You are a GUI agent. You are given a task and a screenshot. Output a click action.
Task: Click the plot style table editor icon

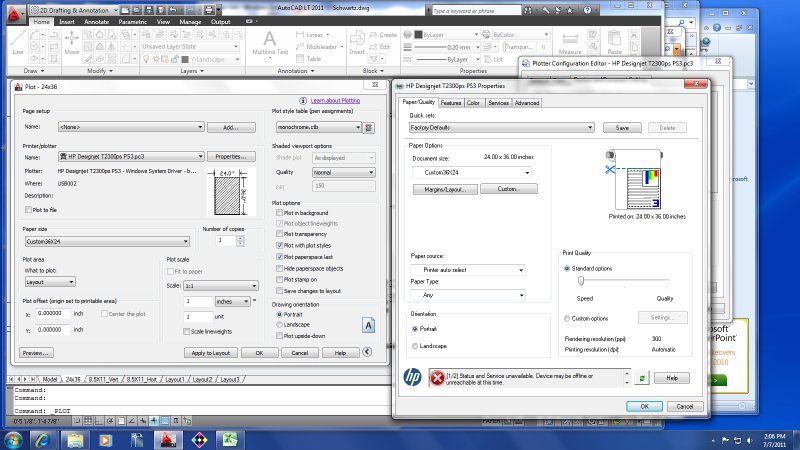click(368, 128)
